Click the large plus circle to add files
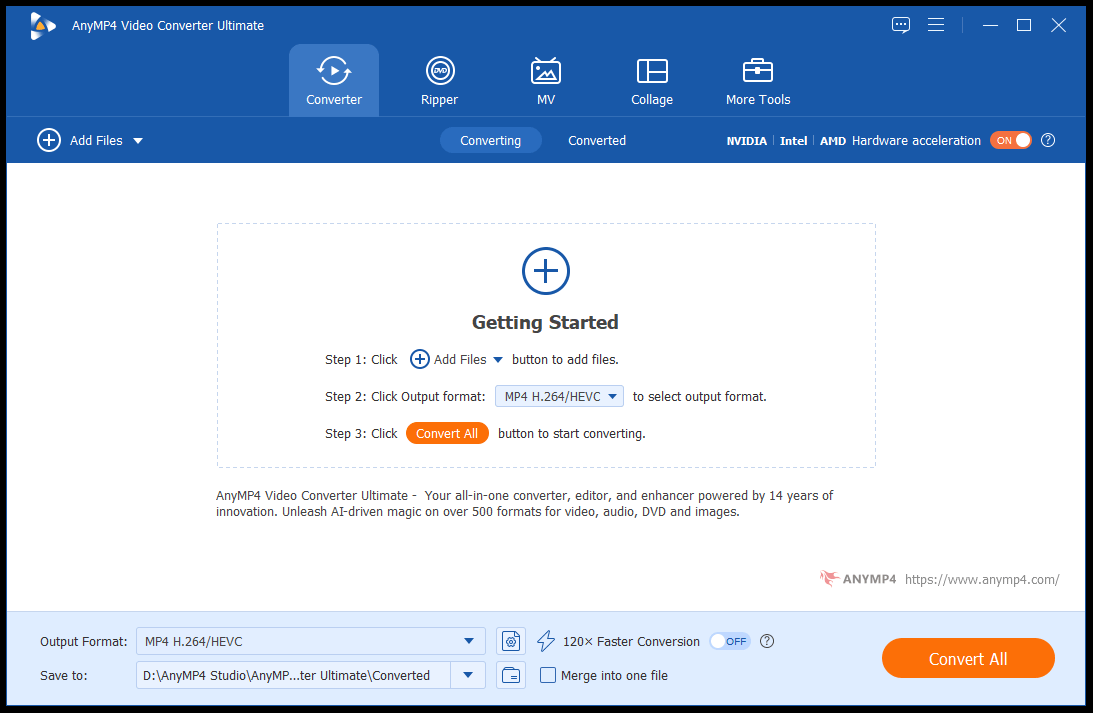The image size is (1093, 713). [x=546, y=270]
